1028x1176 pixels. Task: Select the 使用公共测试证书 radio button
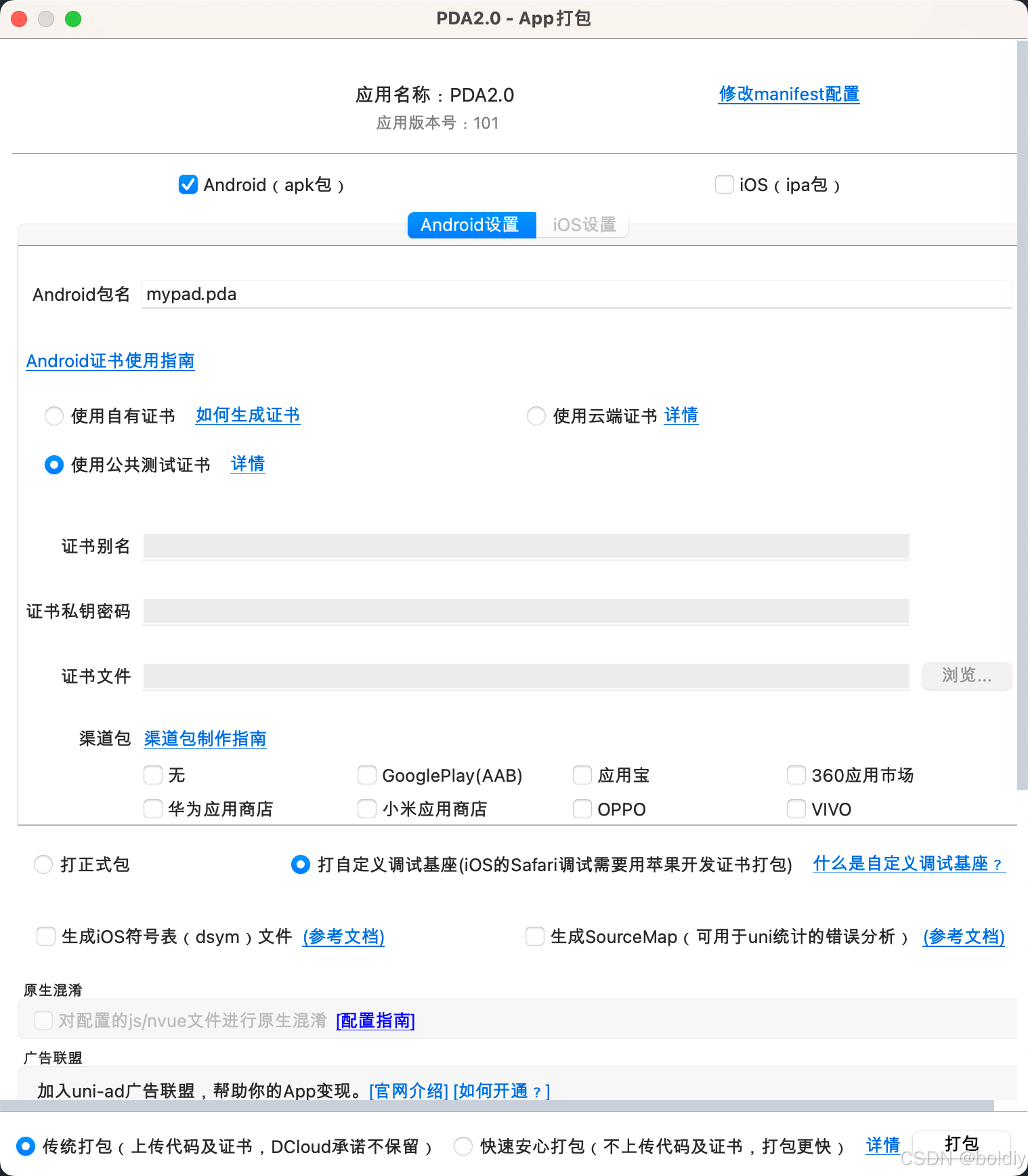coord(54,465)
